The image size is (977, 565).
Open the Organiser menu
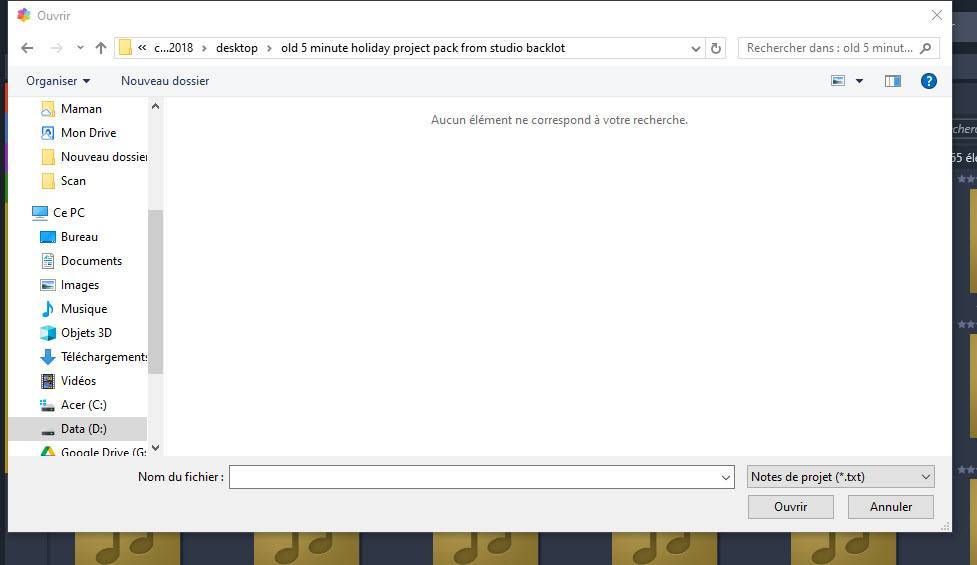click(58, 81)
